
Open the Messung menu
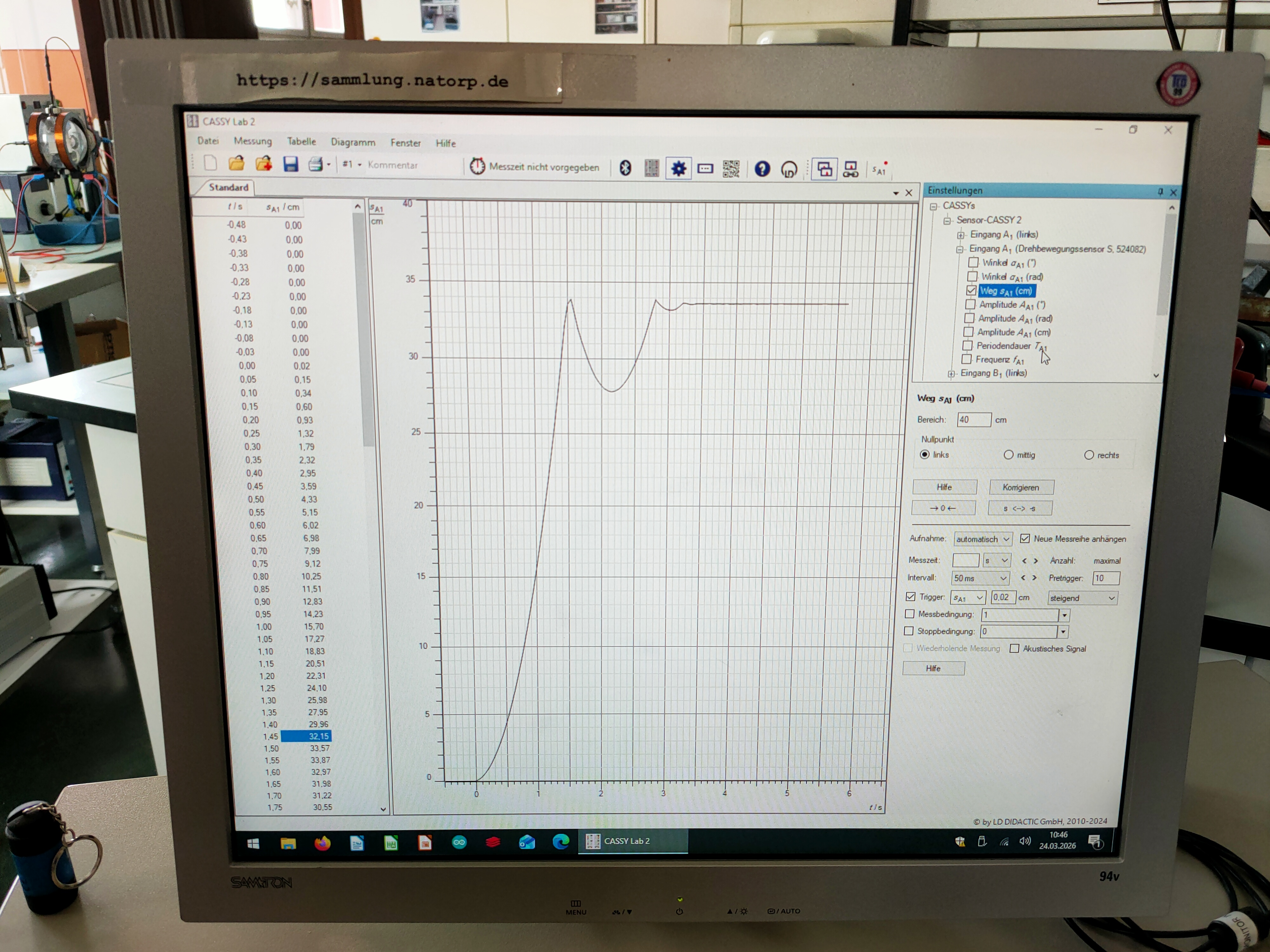coord(253,141)
